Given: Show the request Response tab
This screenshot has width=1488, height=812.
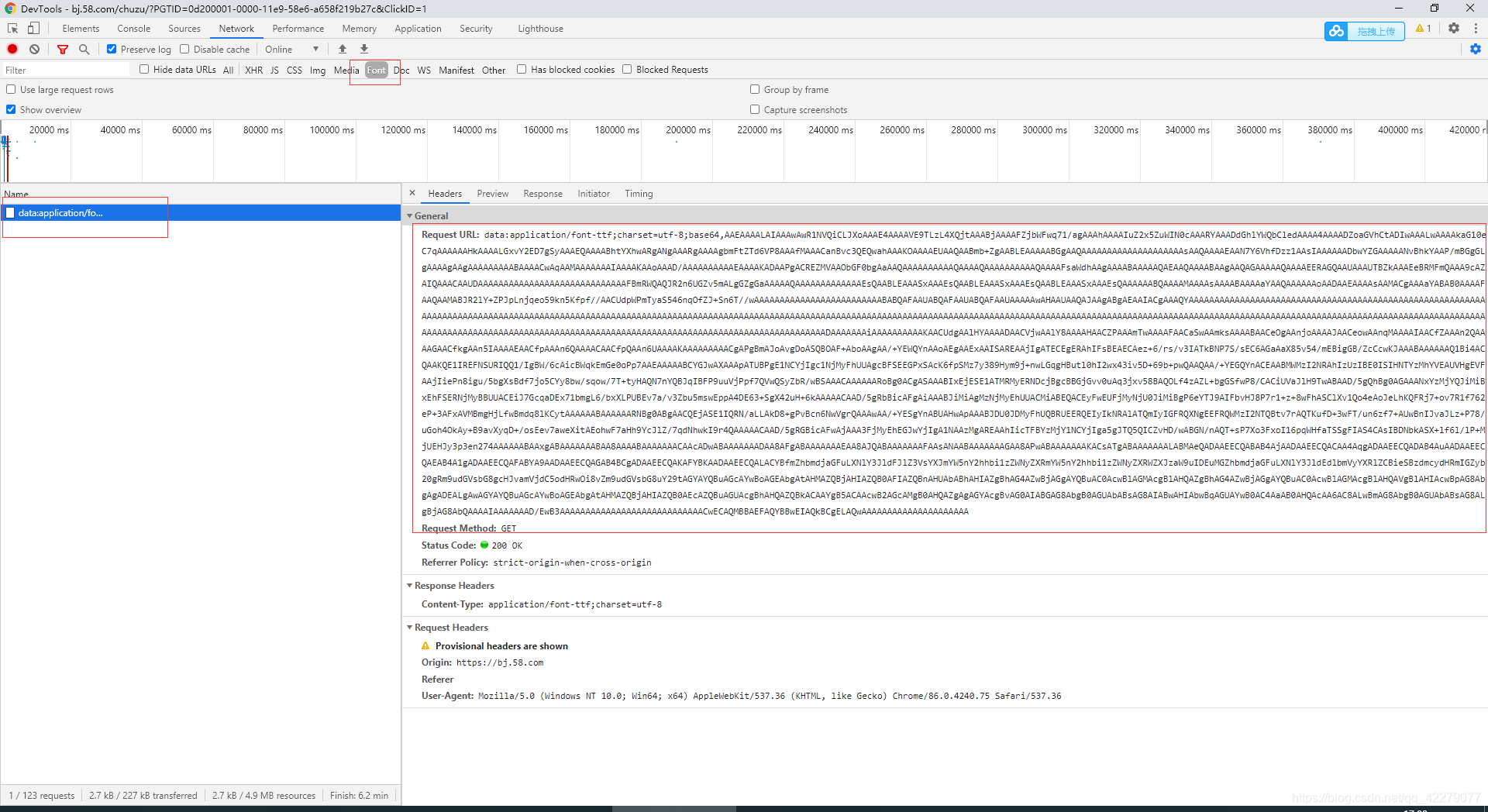Looking at the screenshot, I should [542, 194].
